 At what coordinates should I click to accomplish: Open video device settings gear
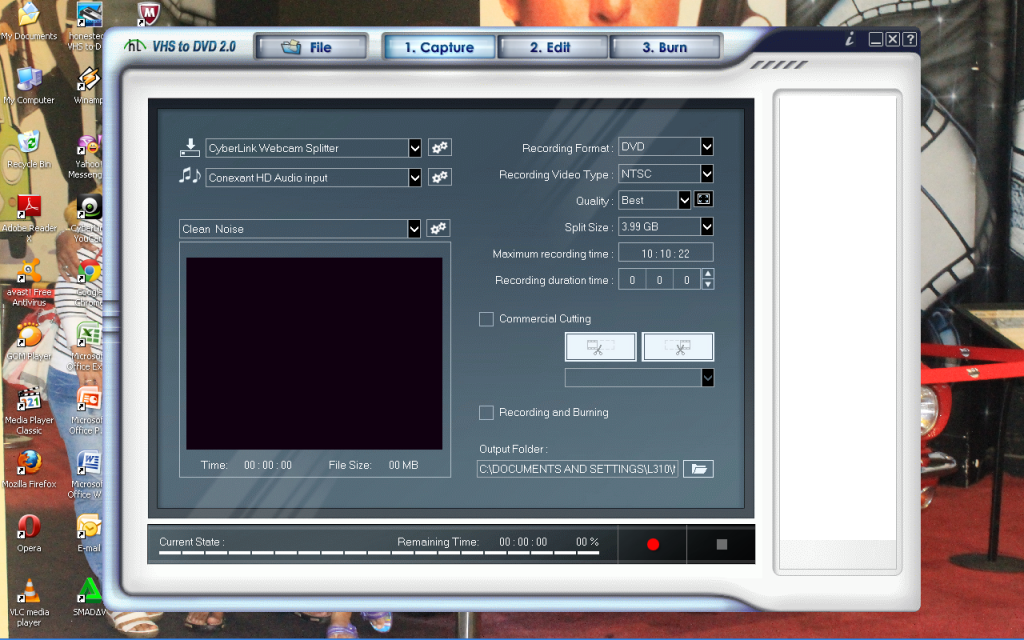click(440, 148)
